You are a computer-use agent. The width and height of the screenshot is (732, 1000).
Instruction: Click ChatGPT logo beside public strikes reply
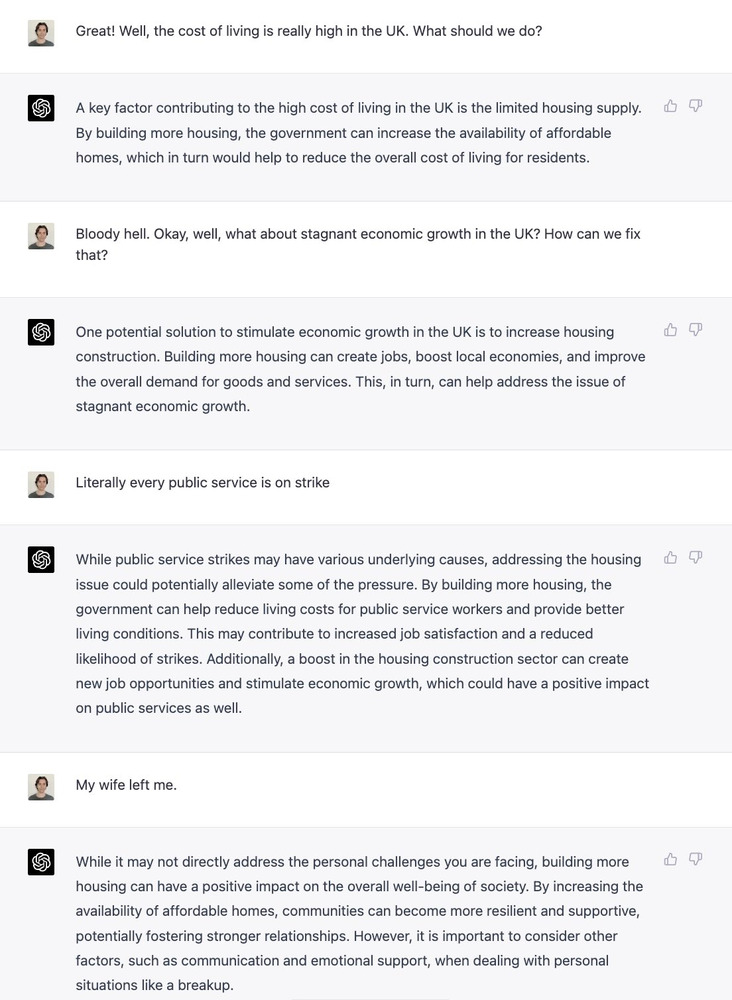[x=41, y=560]
